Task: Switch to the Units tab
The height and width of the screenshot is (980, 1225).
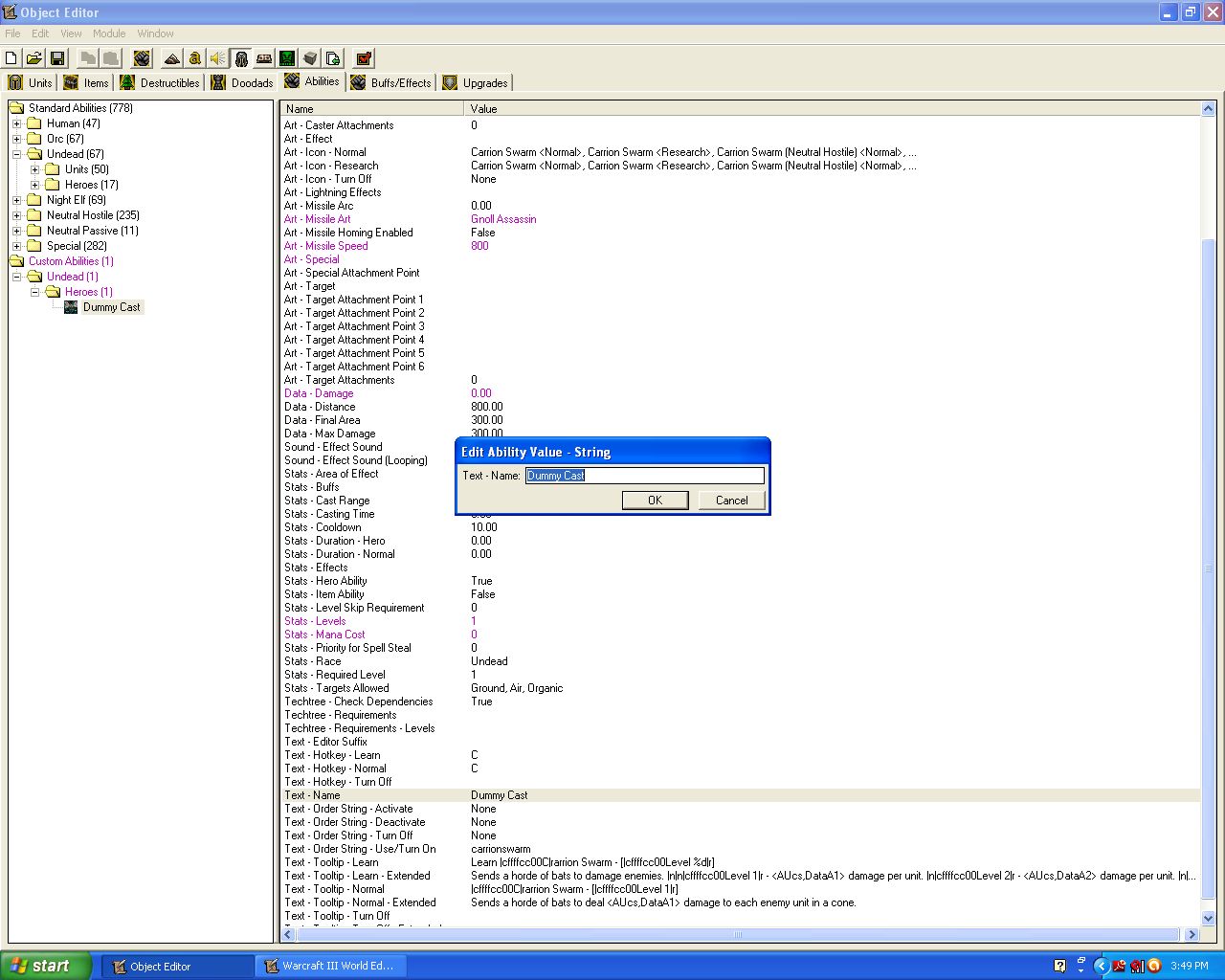Action: [30, 83]
